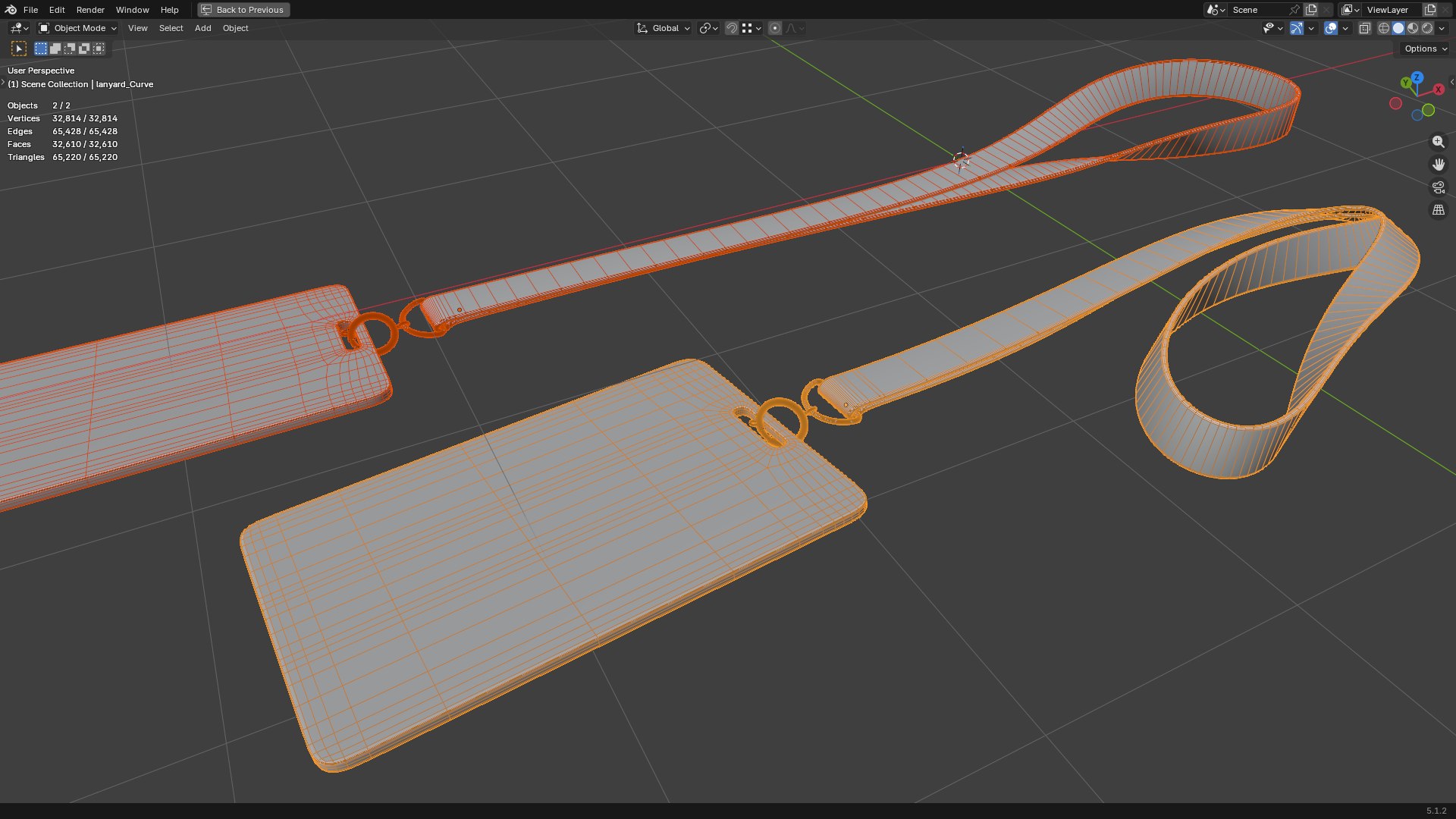The height and width of the screenshot is (819, 1456).
Task: Click the Move view hand icon
Action: tap(1439, 165)
